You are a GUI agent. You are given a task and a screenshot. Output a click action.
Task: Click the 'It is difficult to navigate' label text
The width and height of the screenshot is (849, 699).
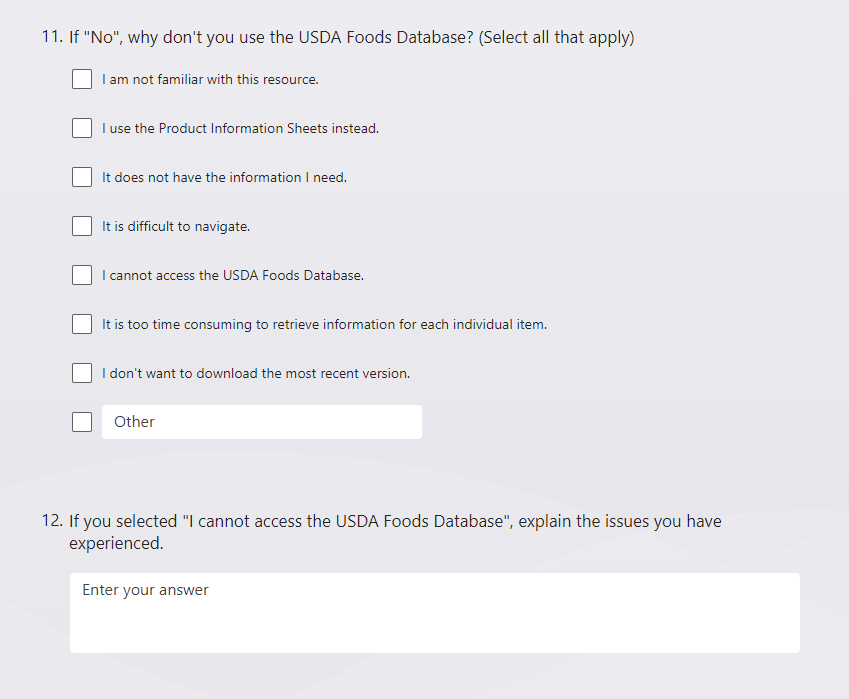coord(176,226)
